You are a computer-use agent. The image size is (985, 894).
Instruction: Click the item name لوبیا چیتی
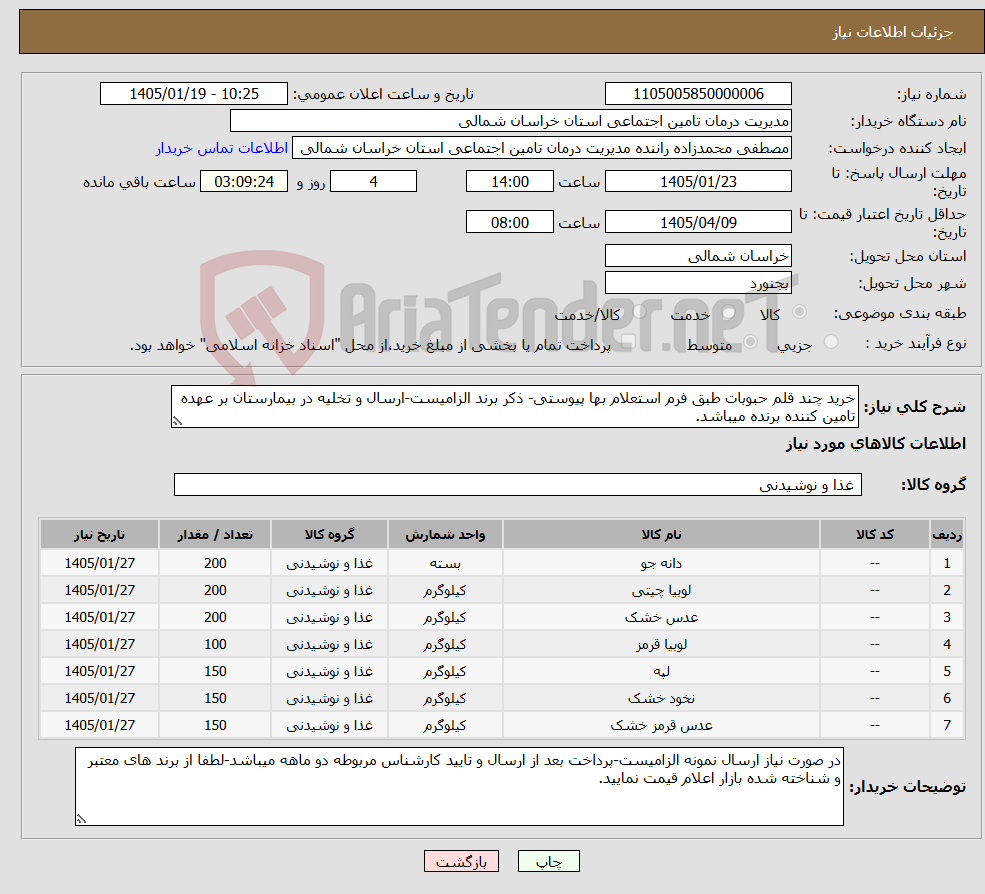pos(661,591)
